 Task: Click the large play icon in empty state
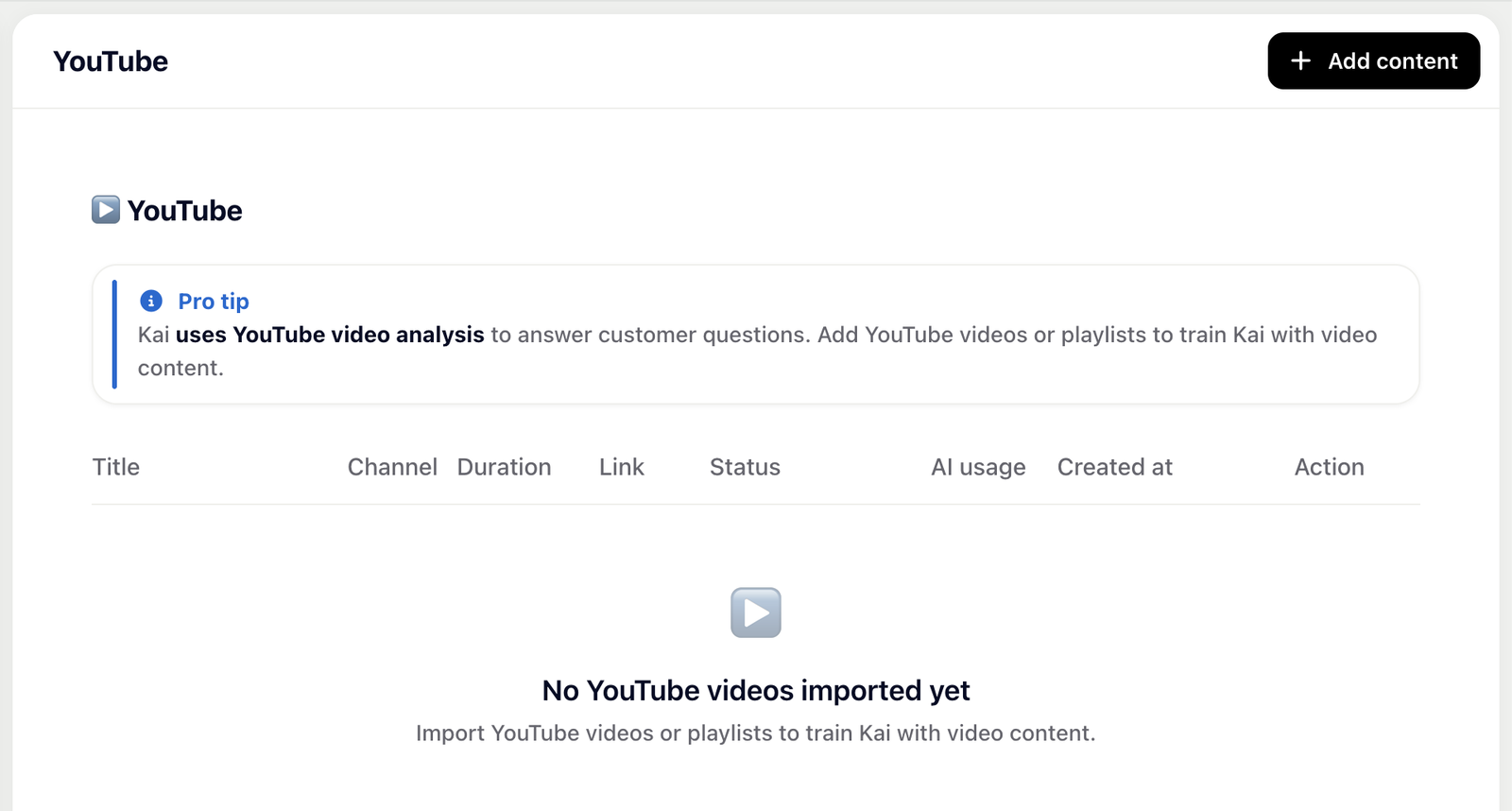point(756,613)
